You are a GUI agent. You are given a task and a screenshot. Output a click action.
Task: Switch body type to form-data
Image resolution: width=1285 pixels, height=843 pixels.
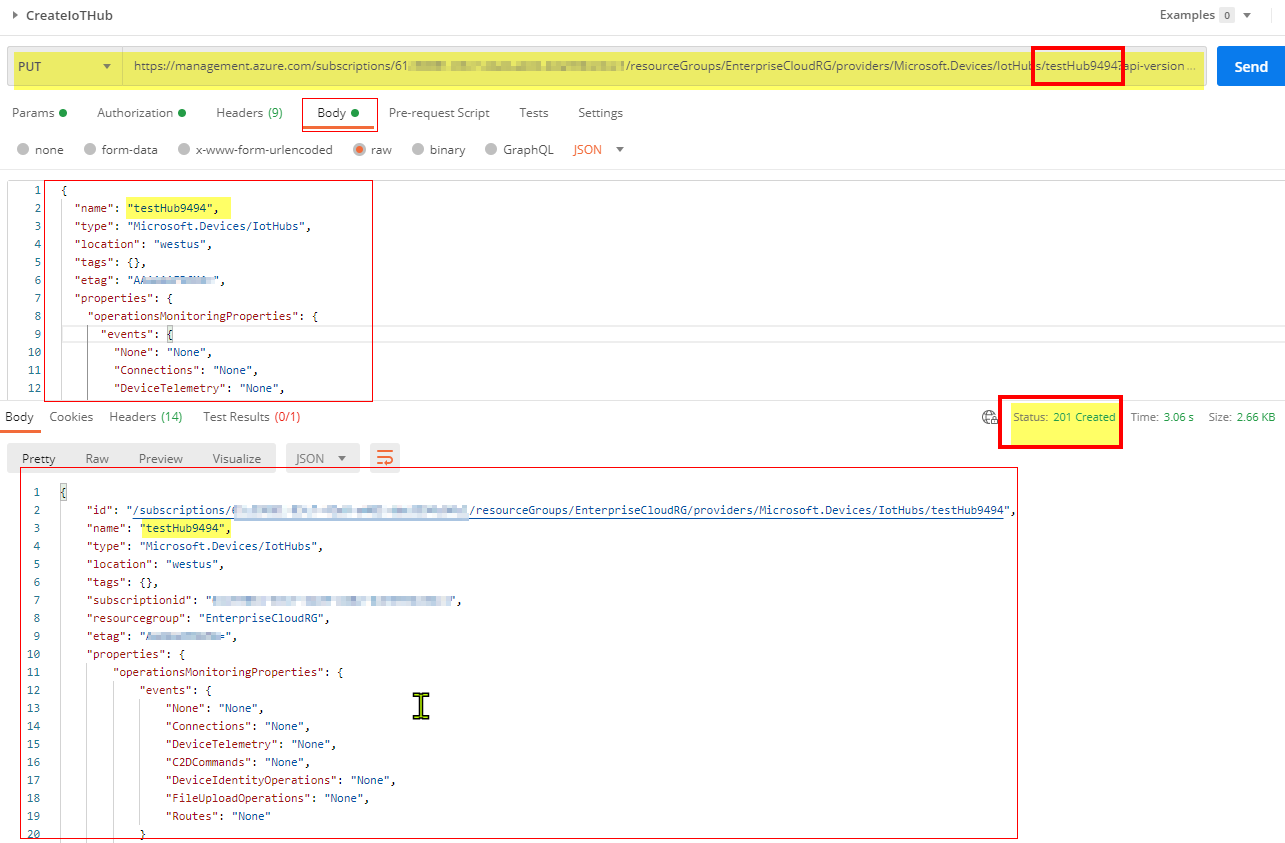[121, 149]
